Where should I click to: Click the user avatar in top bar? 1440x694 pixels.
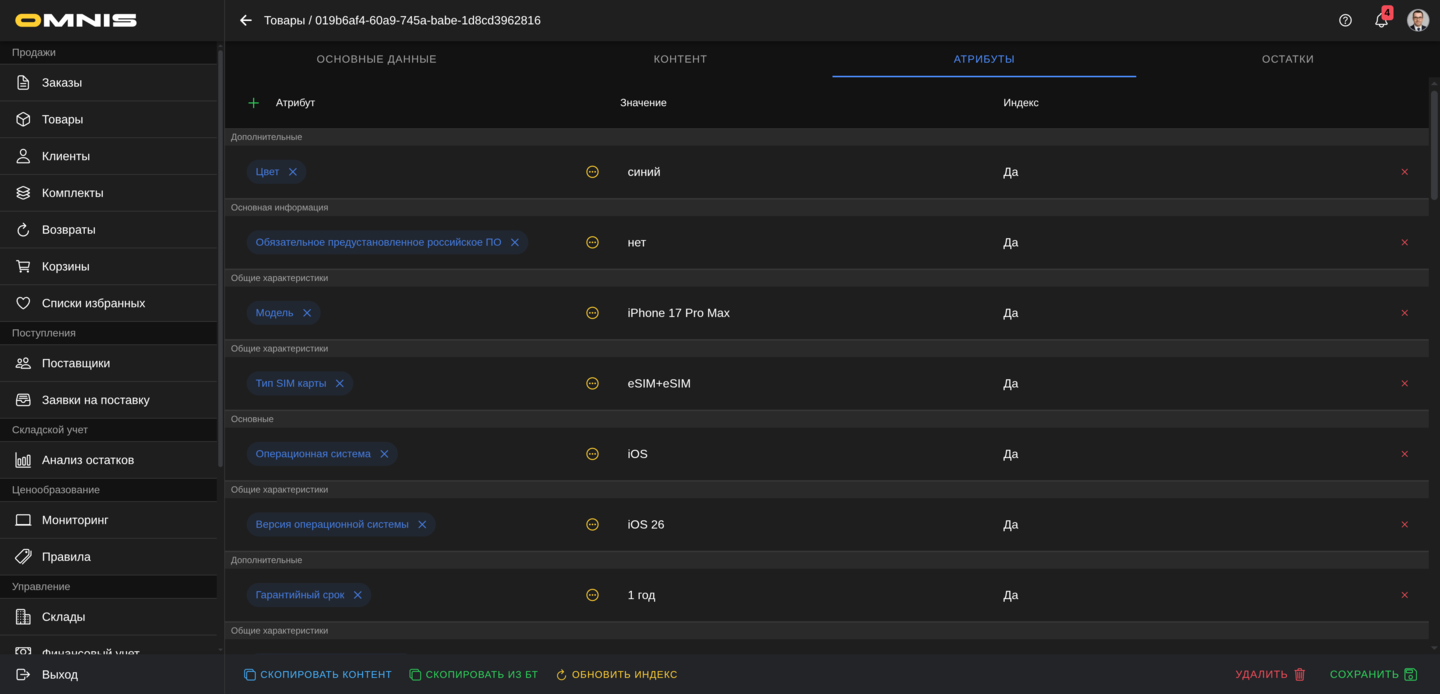click(1417, 20)
